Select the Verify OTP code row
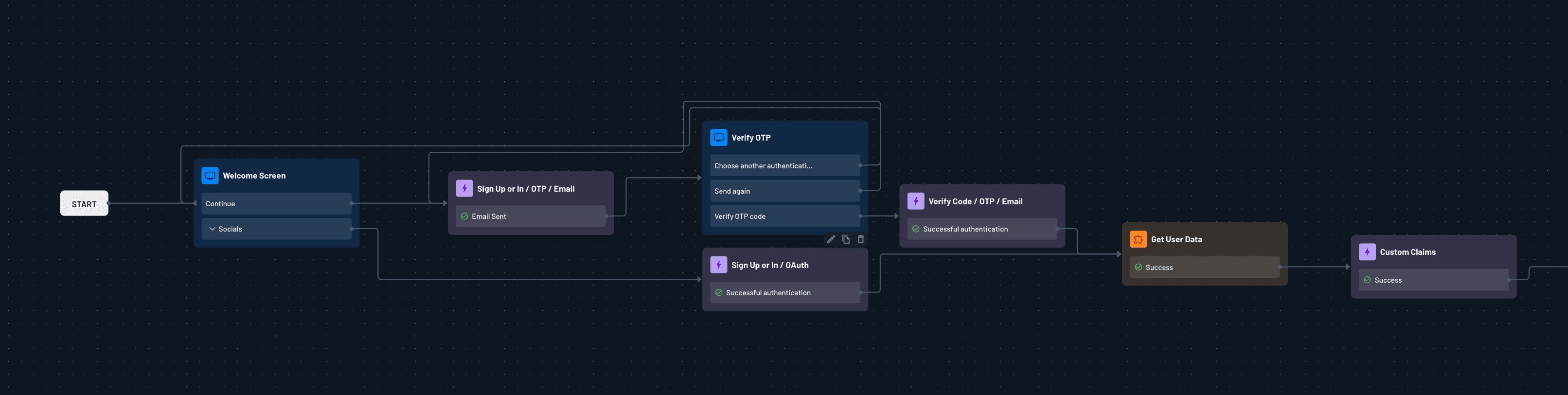 (x=784, y=216)
